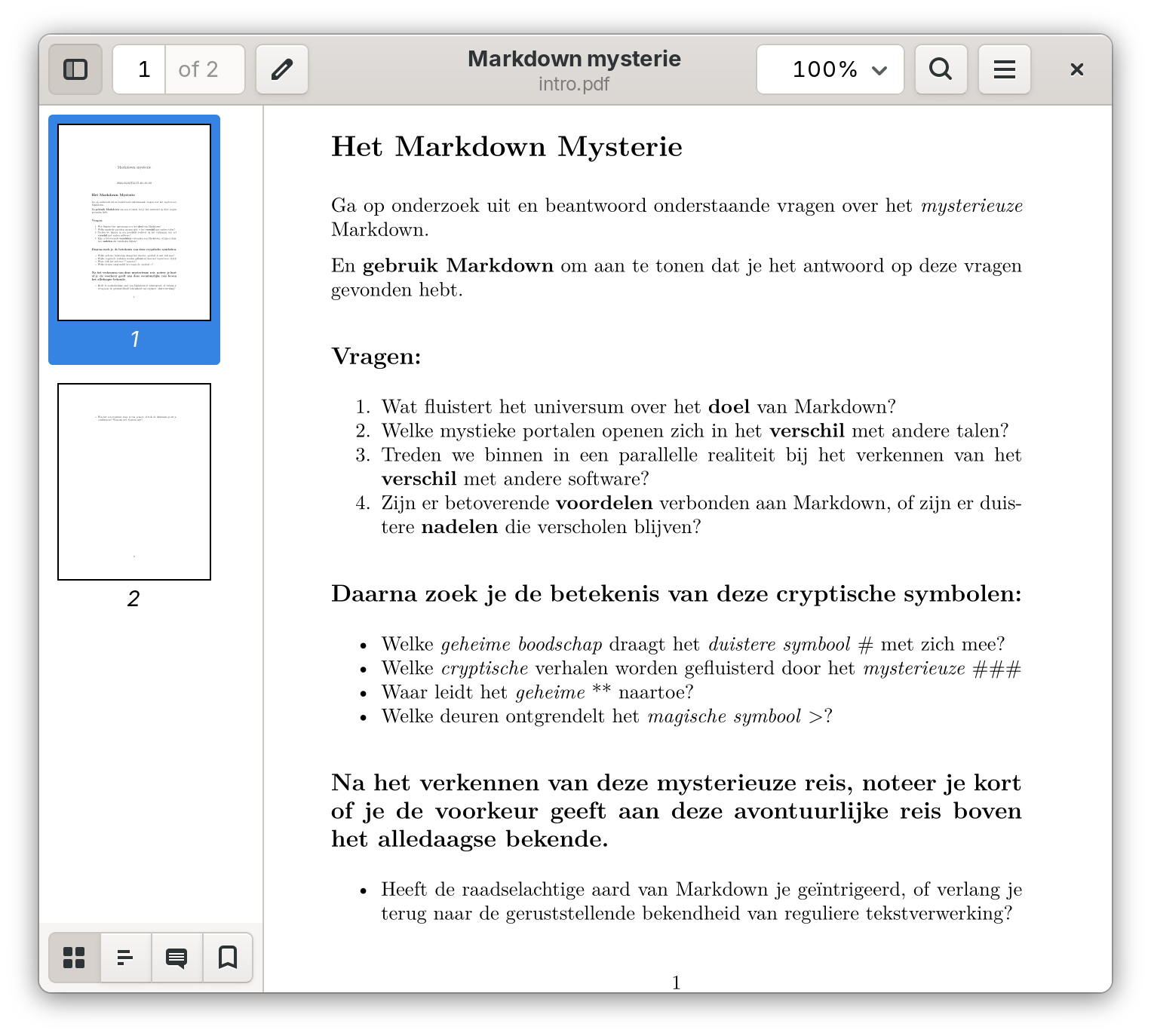Show bookmarks panel in sidebar
Image resolution: width=1151 pixels, height=1036 pixels.
tap(228, 958)
